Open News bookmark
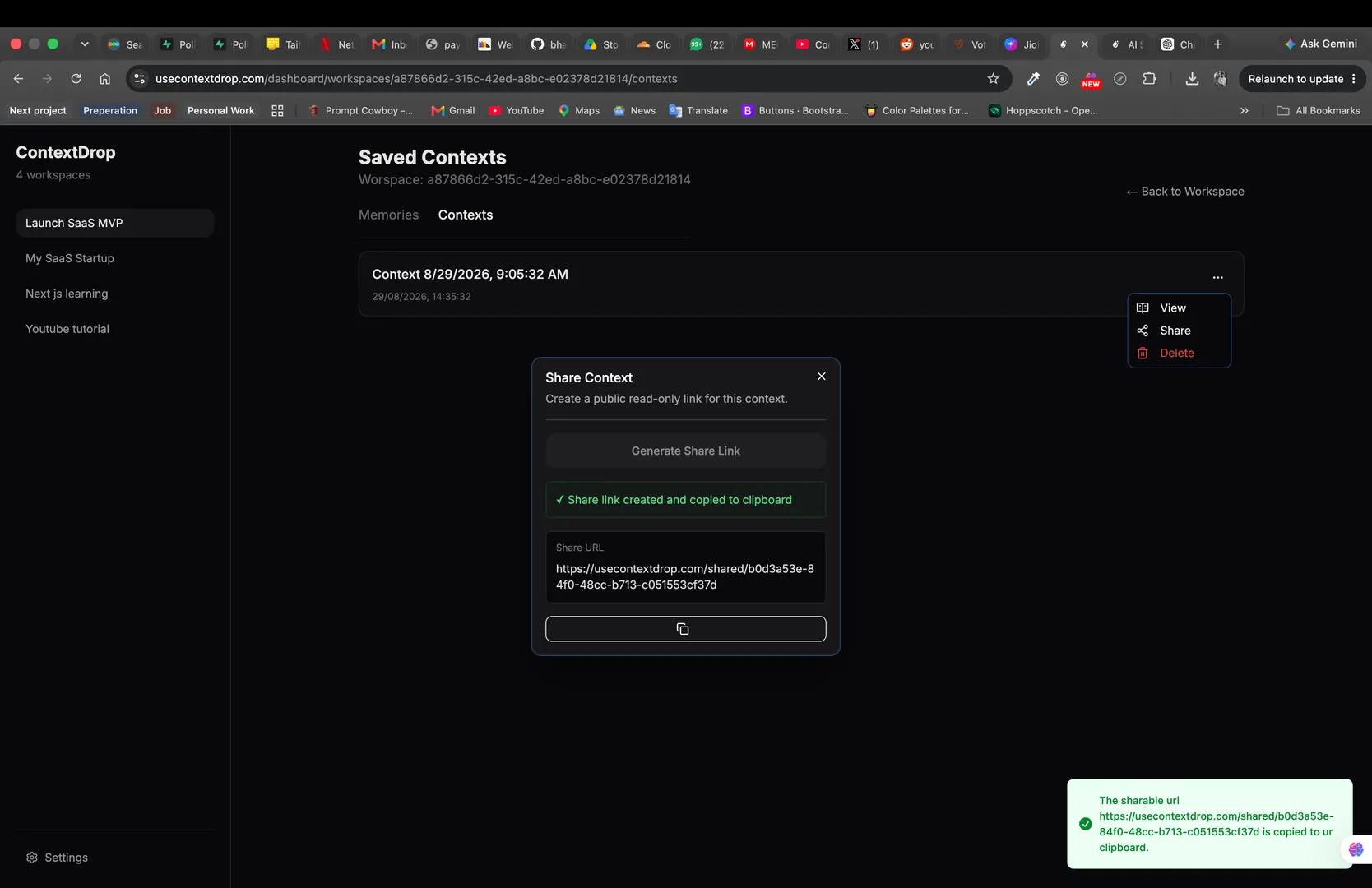Viewport: 1372px width, 888px height. 634,110
